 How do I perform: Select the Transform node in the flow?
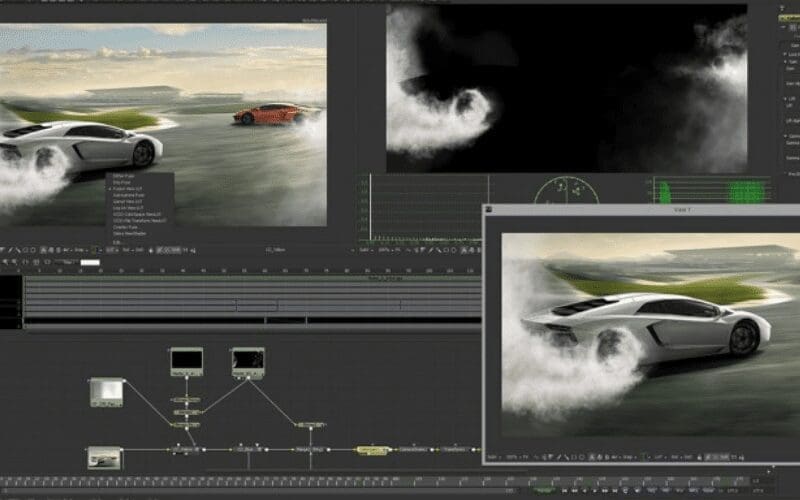[454, 449]
